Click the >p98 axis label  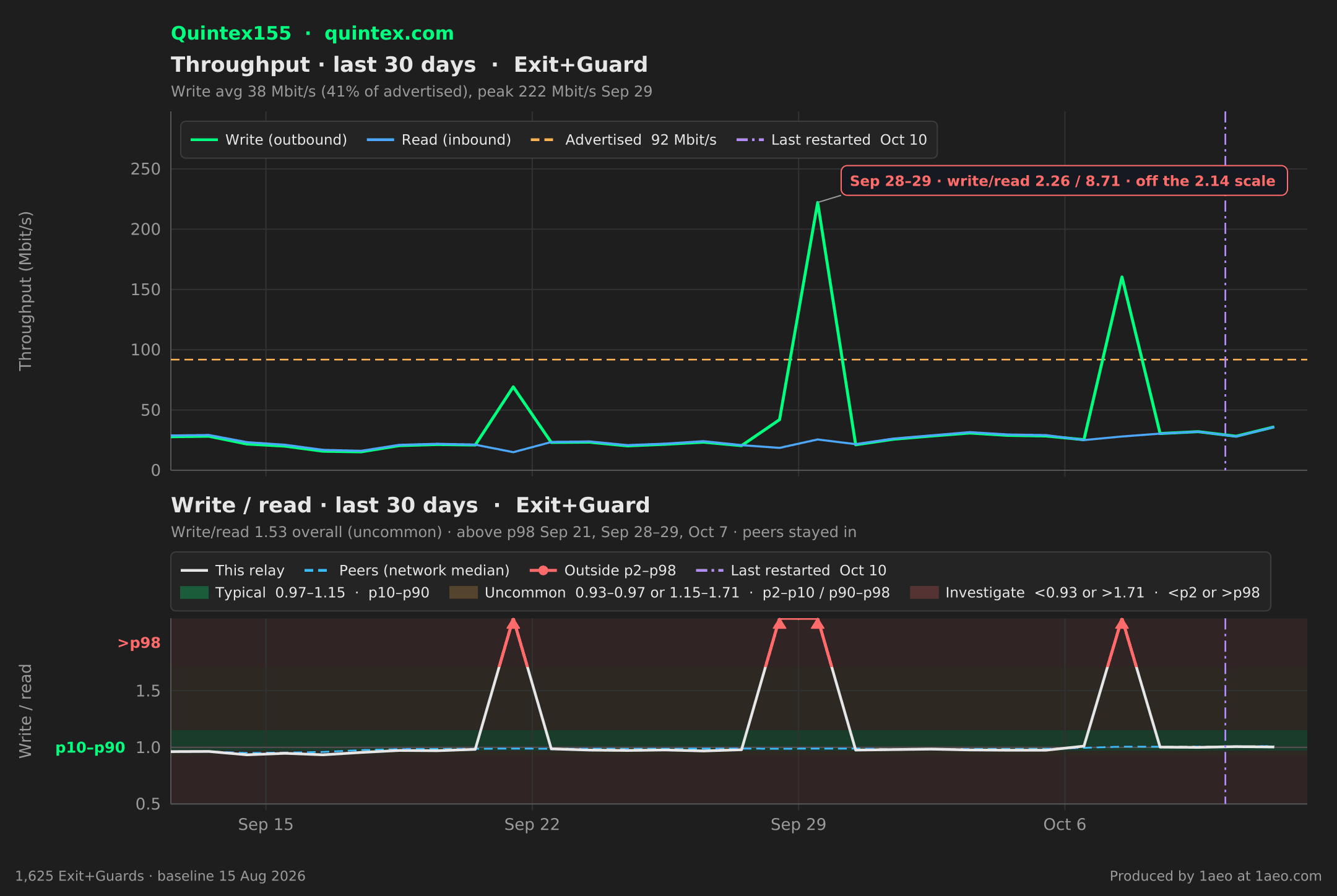pos(139,644)
